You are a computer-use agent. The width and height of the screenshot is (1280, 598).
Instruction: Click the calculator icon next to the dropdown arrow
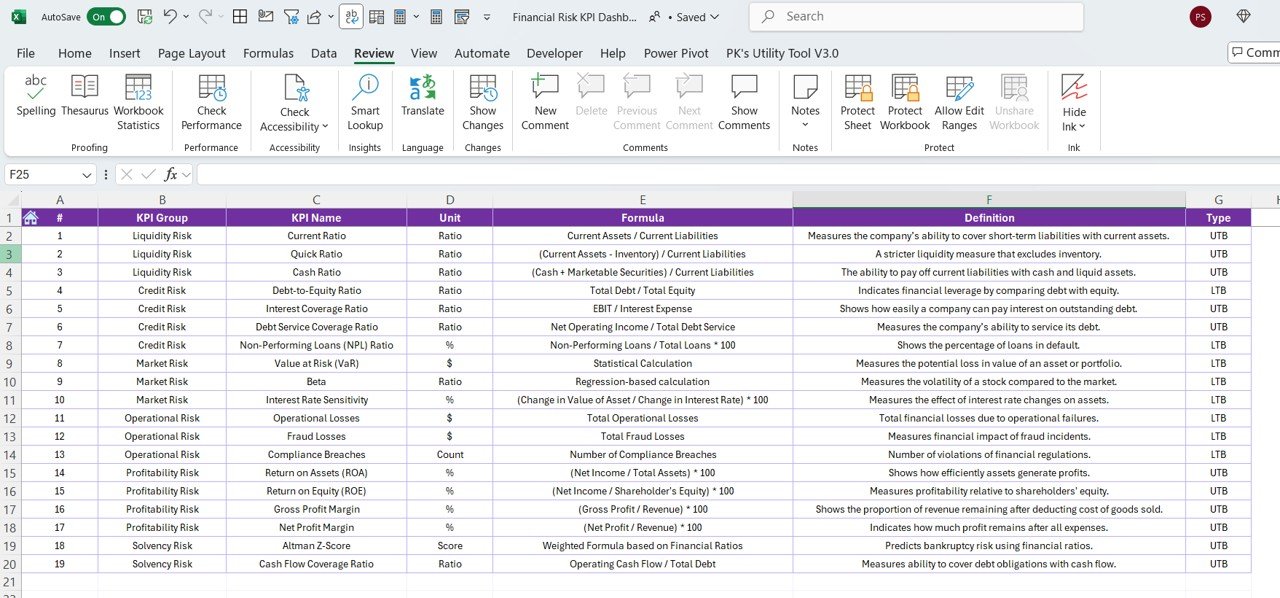click(x=400, y=17)
